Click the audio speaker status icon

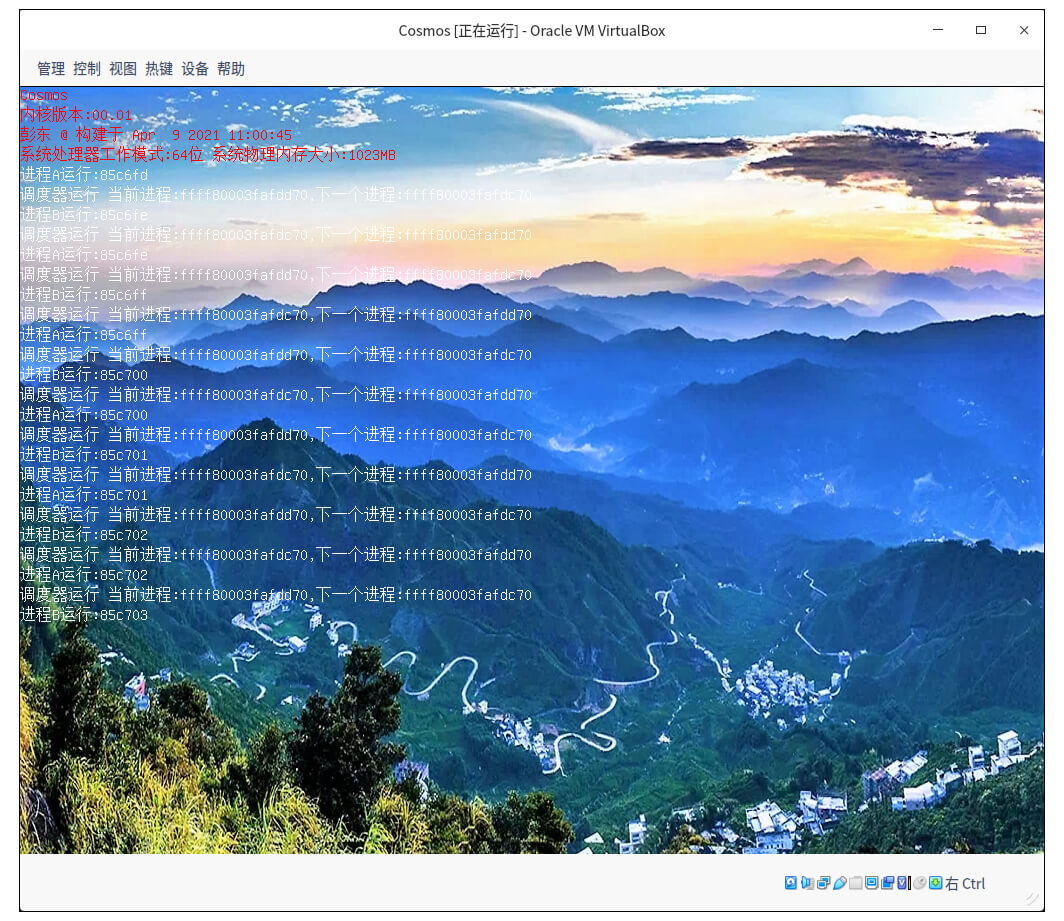tap(807, 882)
